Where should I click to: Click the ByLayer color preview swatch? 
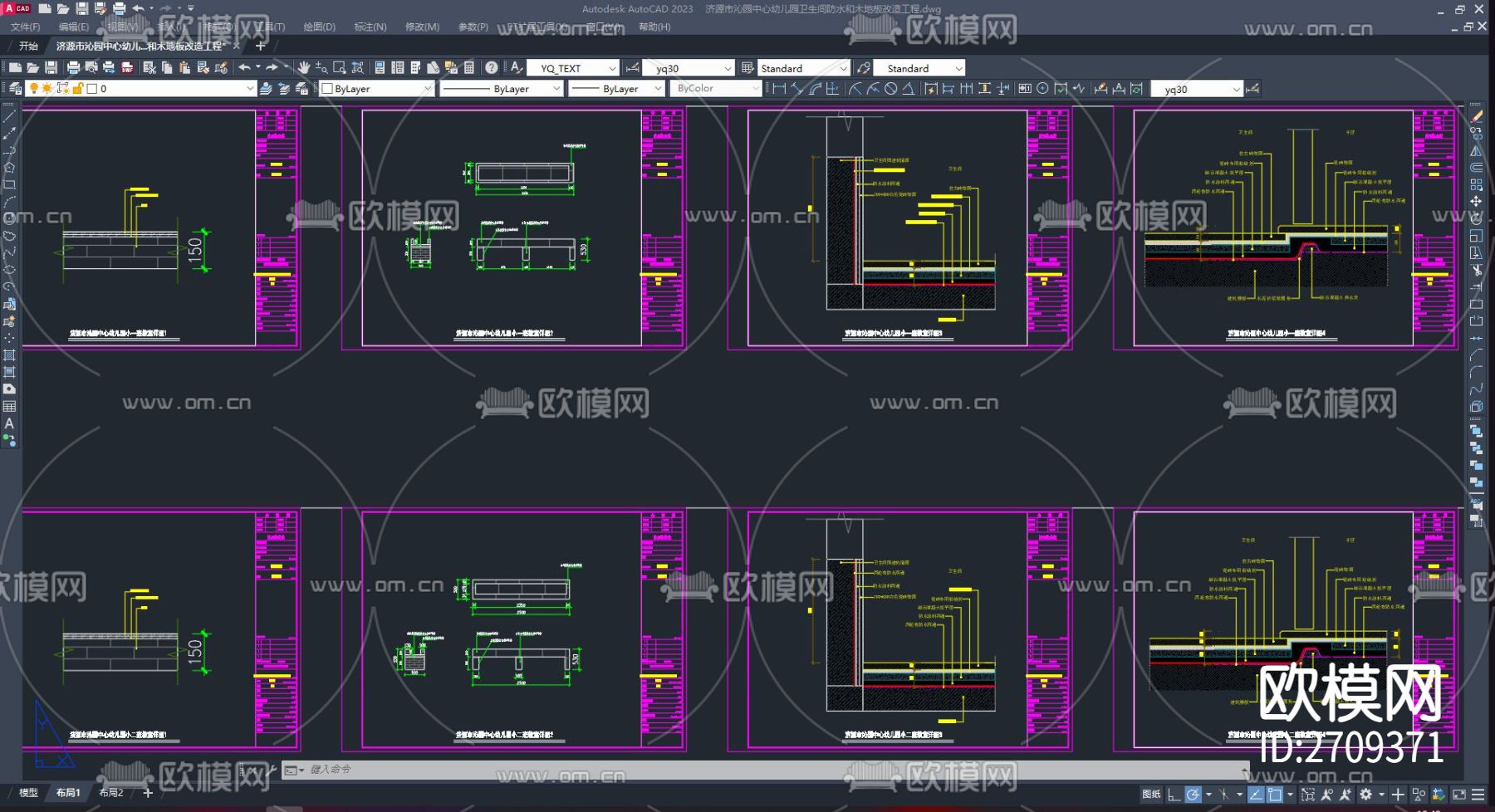[x=327, y=88]
